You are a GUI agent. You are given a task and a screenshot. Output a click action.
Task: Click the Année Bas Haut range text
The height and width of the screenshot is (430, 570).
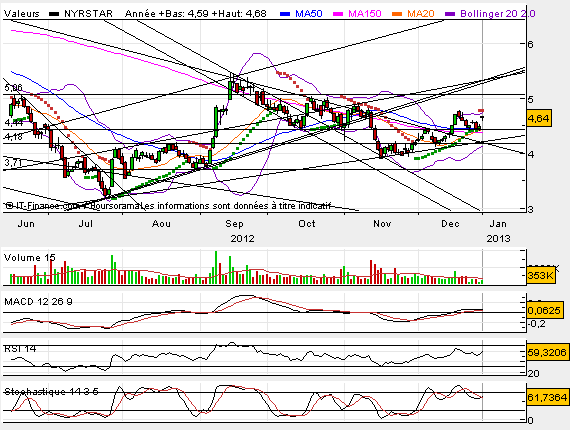196,14
